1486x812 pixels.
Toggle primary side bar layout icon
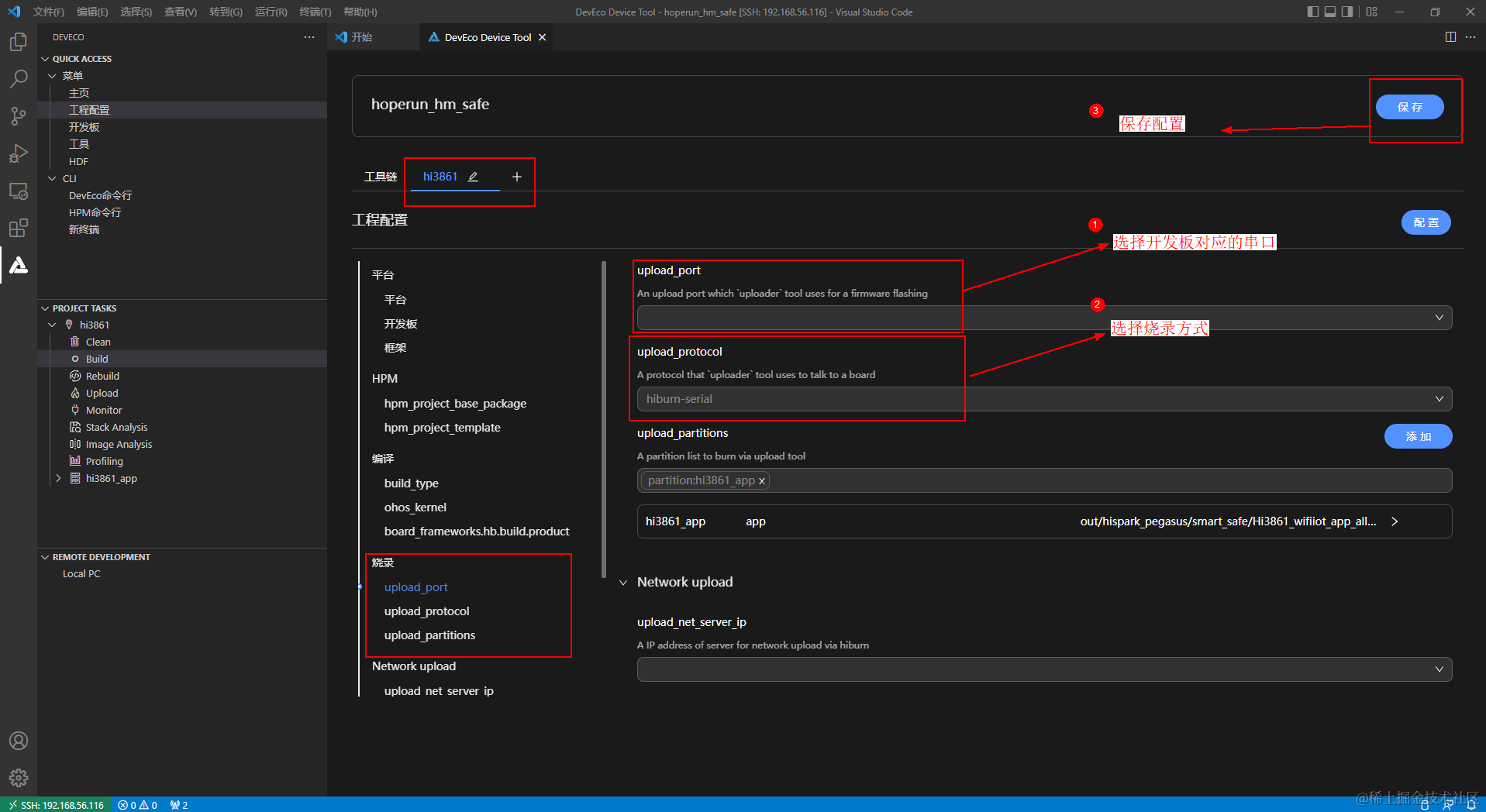click(1312, 12)
